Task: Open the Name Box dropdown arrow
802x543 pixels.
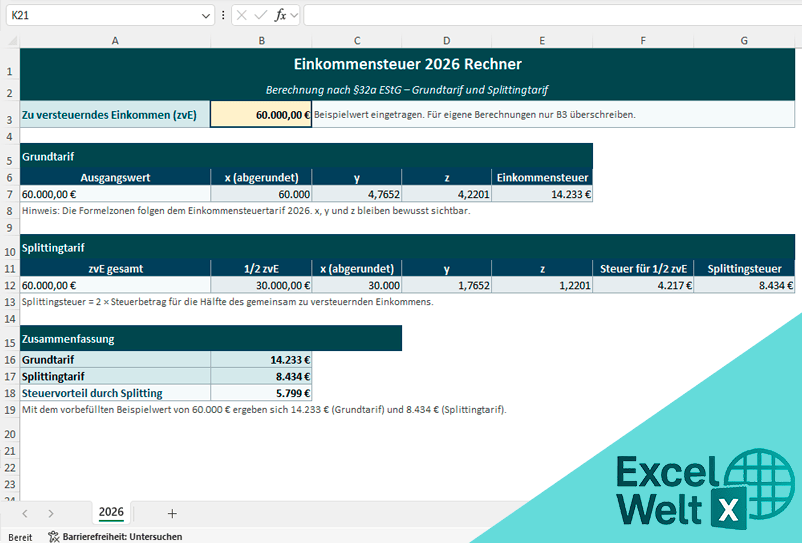Action: pyautogui.click(x=206, y=16)
